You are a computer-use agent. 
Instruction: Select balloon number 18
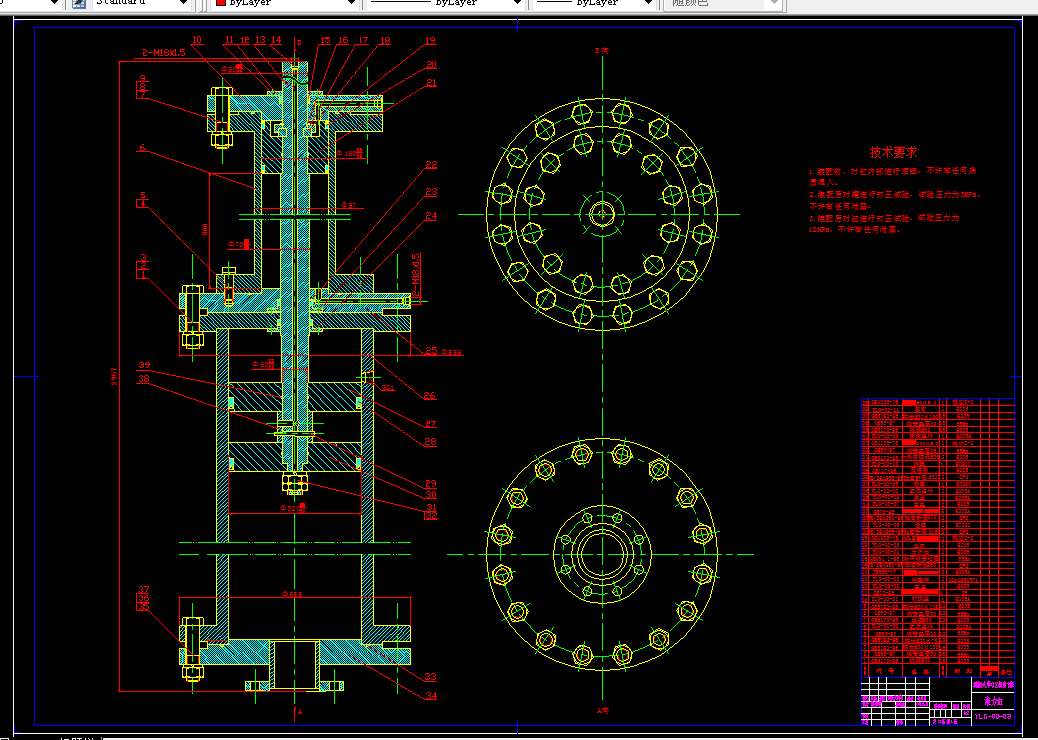pyautogui.click(x=385, y=40)
